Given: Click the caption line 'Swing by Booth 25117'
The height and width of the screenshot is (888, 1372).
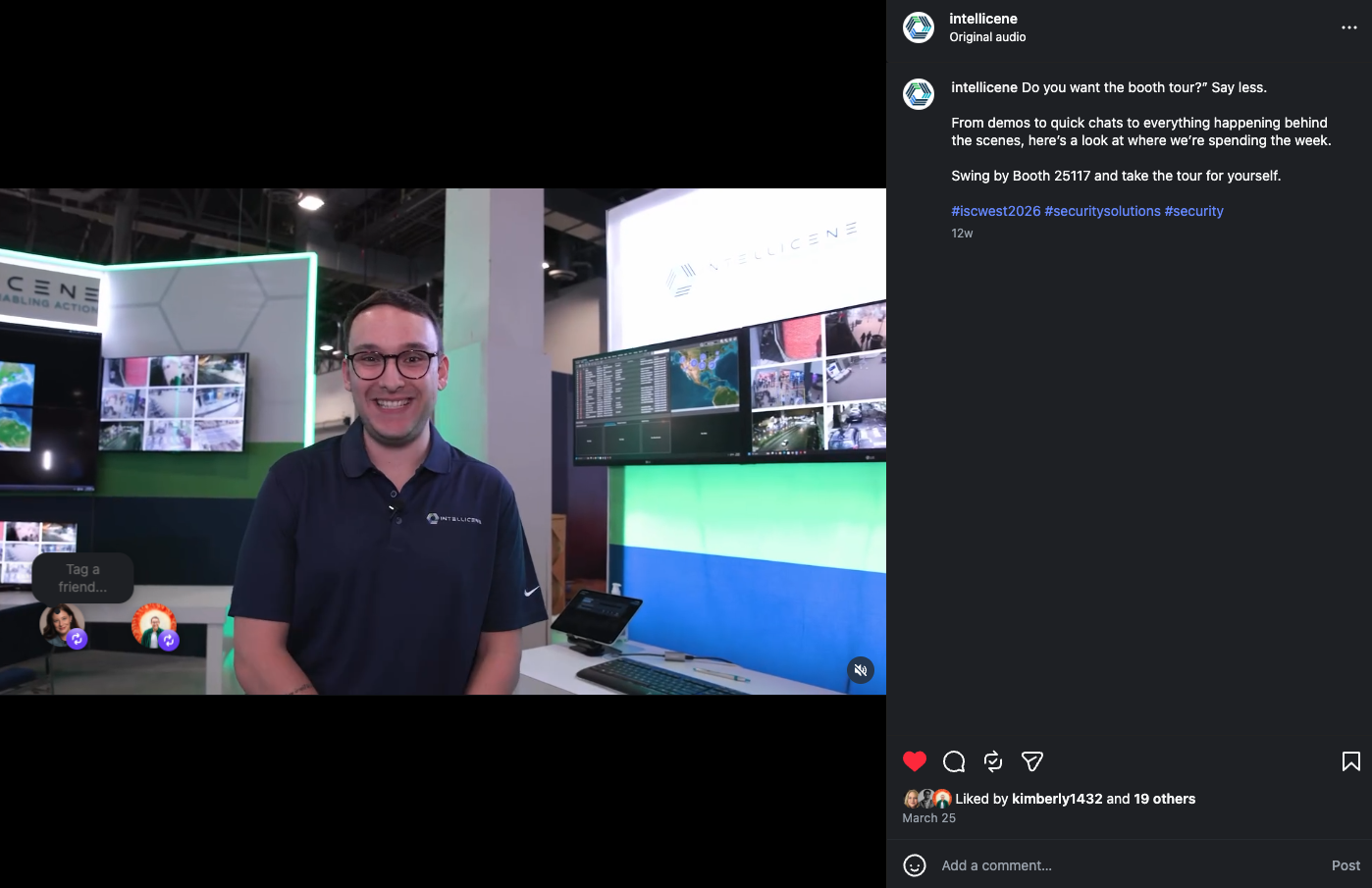Looking at the screenshot, I should tap(1116, 176).
